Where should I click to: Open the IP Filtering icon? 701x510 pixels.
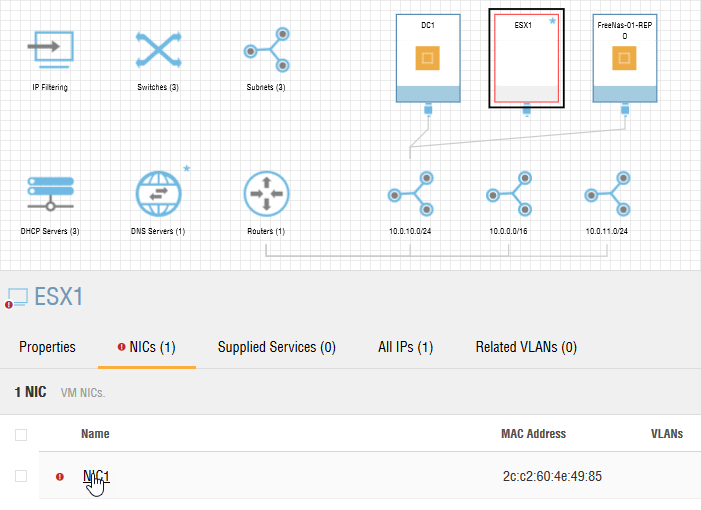pyautogui.click(x=50, y=50)
